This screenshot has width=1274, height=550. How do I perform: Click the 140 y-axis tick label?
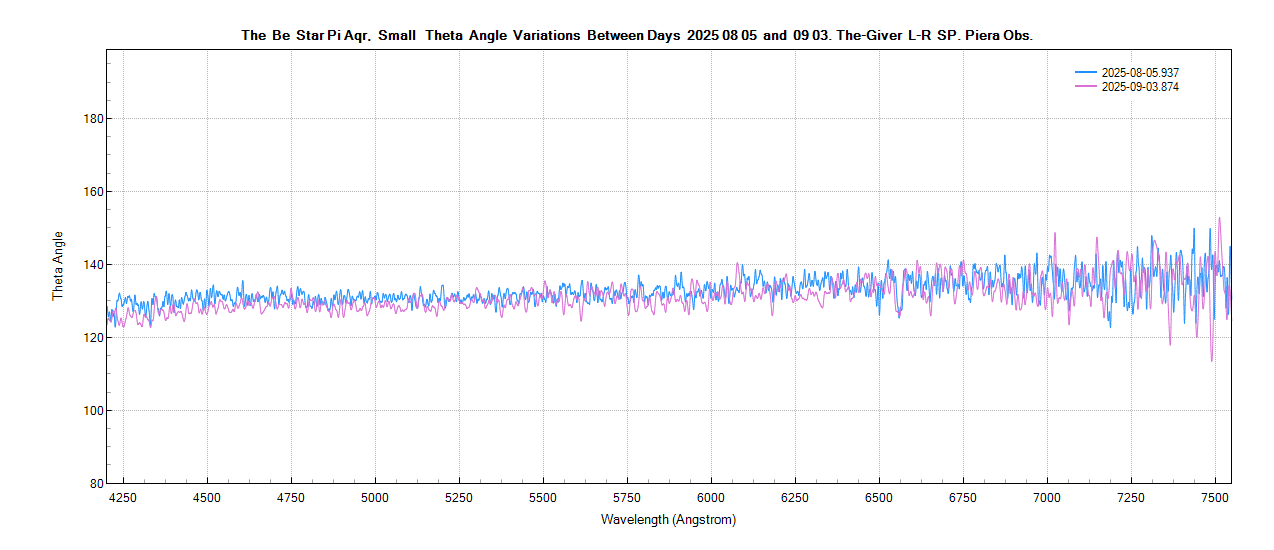coord(93,265)
